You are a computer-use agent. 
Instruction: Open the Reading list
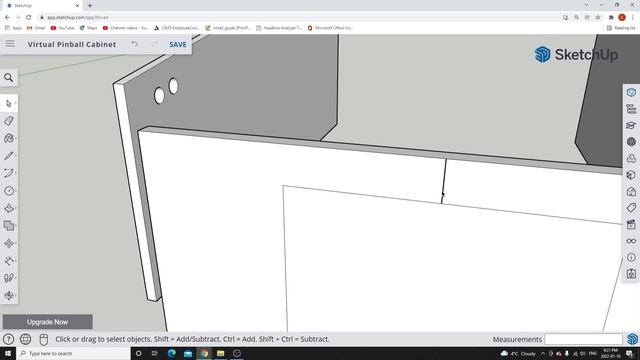pyautogui.click(x=621, y=28)
